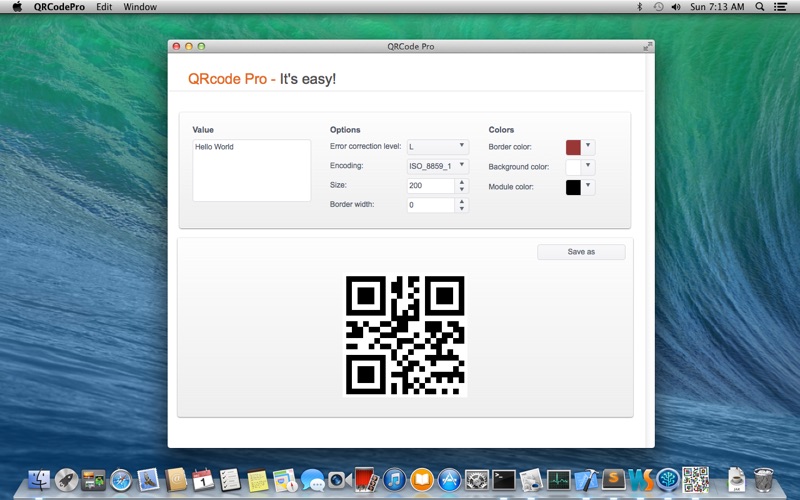Screen dimensions: 800x500
Task: Open App Store icon in dock
Action: (x=449, y=480)
